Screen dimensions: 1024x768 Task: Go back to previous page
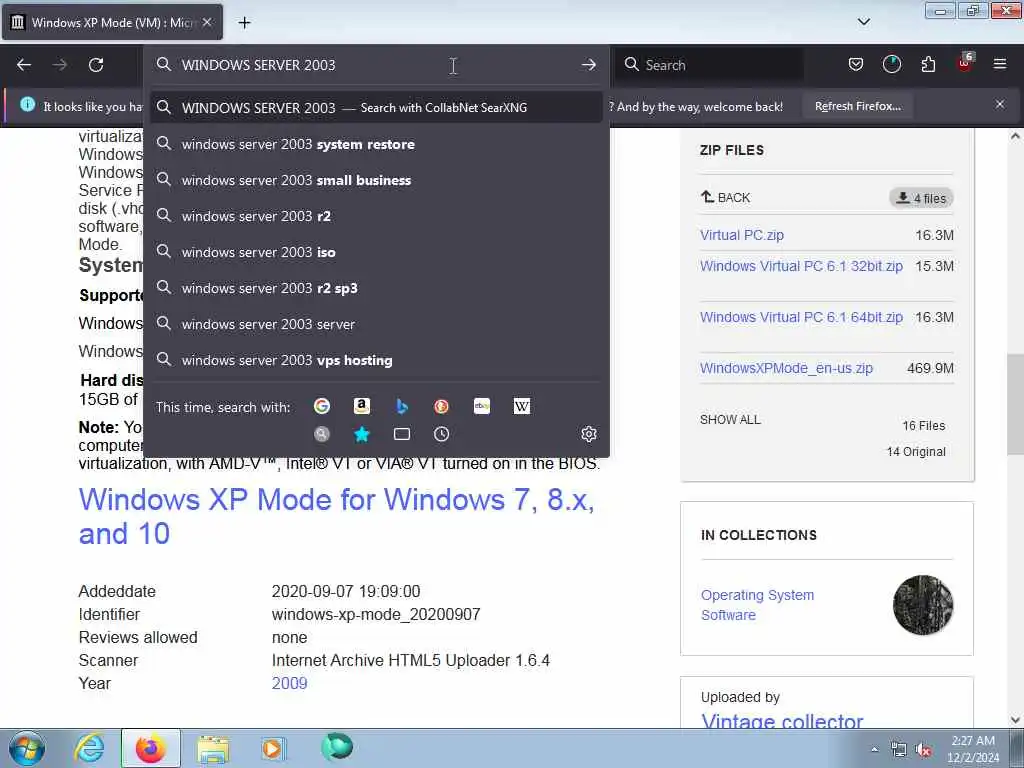pyautogui.click(x=24, y=65)
